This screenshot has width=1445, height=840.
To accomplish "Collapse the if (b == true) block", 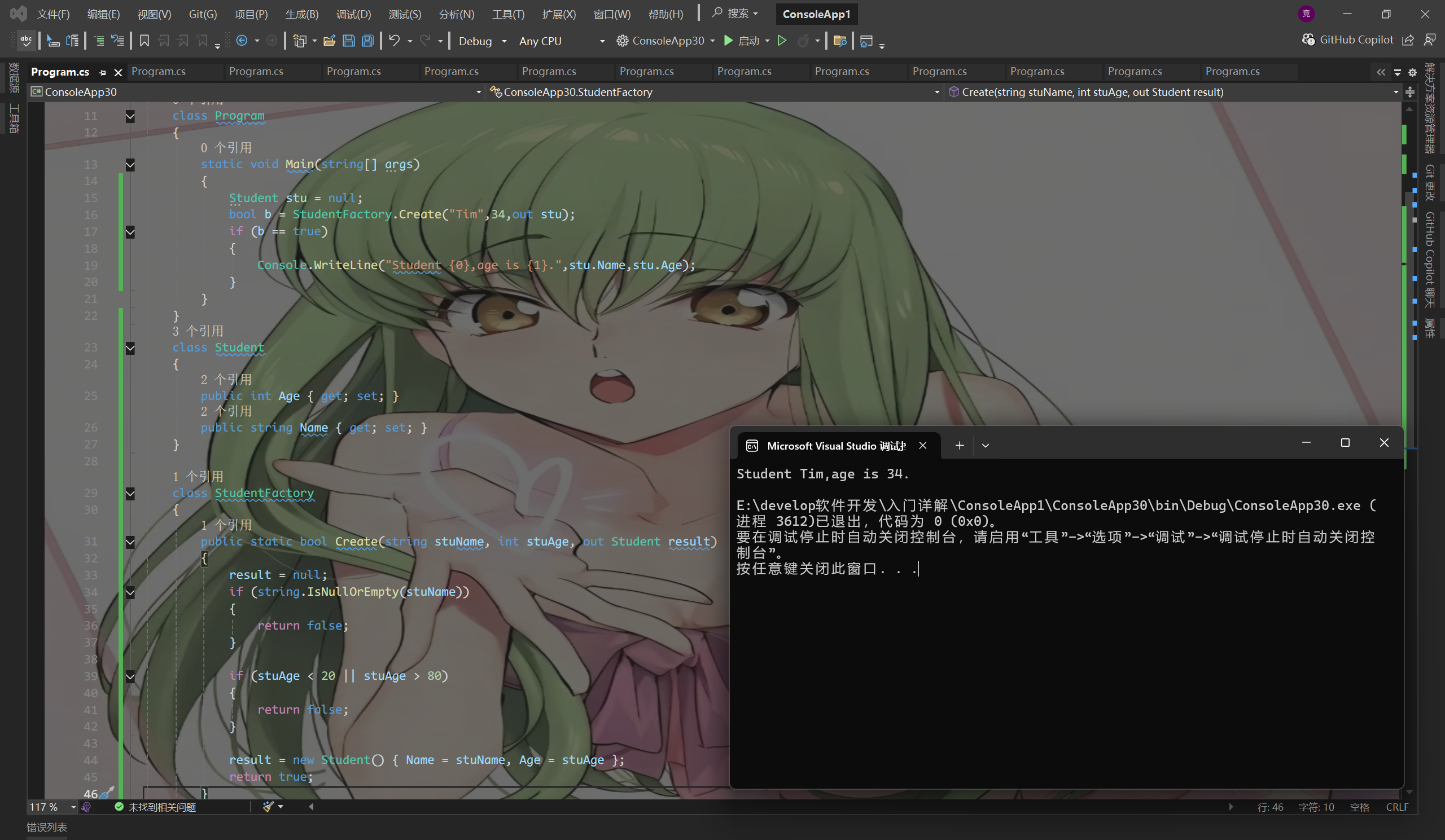I will [x=130, y=232].
